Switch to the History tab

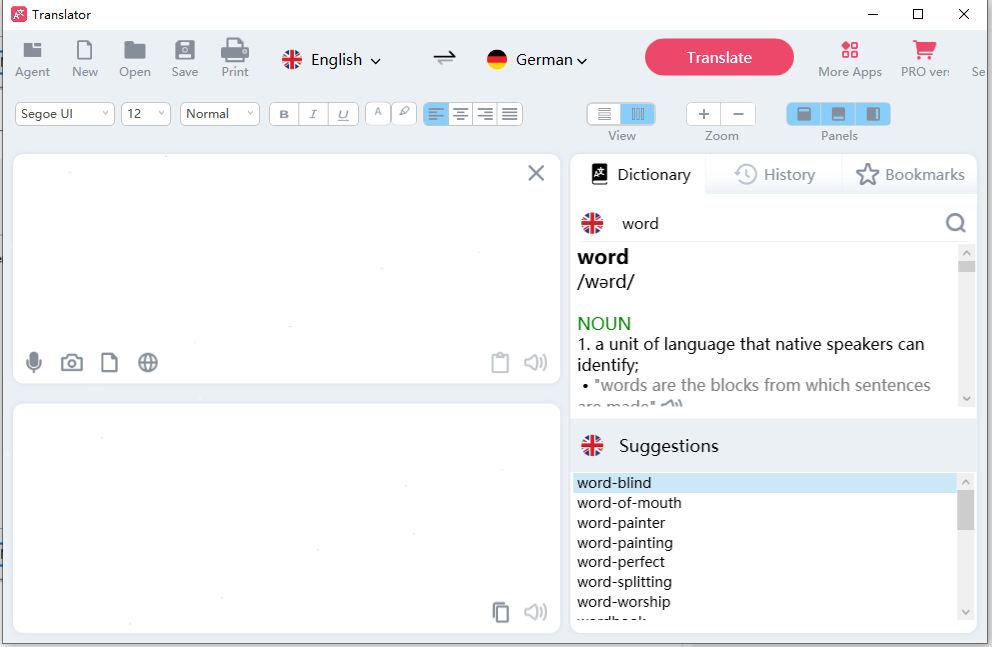coord(774,175)
